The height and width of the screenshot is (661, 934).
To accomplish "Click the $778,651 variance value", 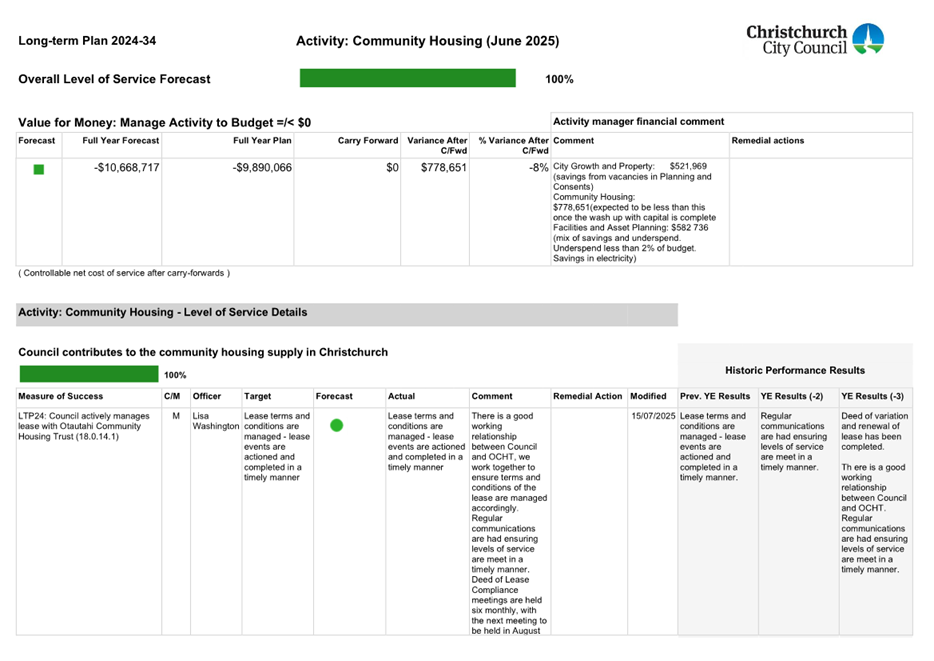I will (443, 168).
